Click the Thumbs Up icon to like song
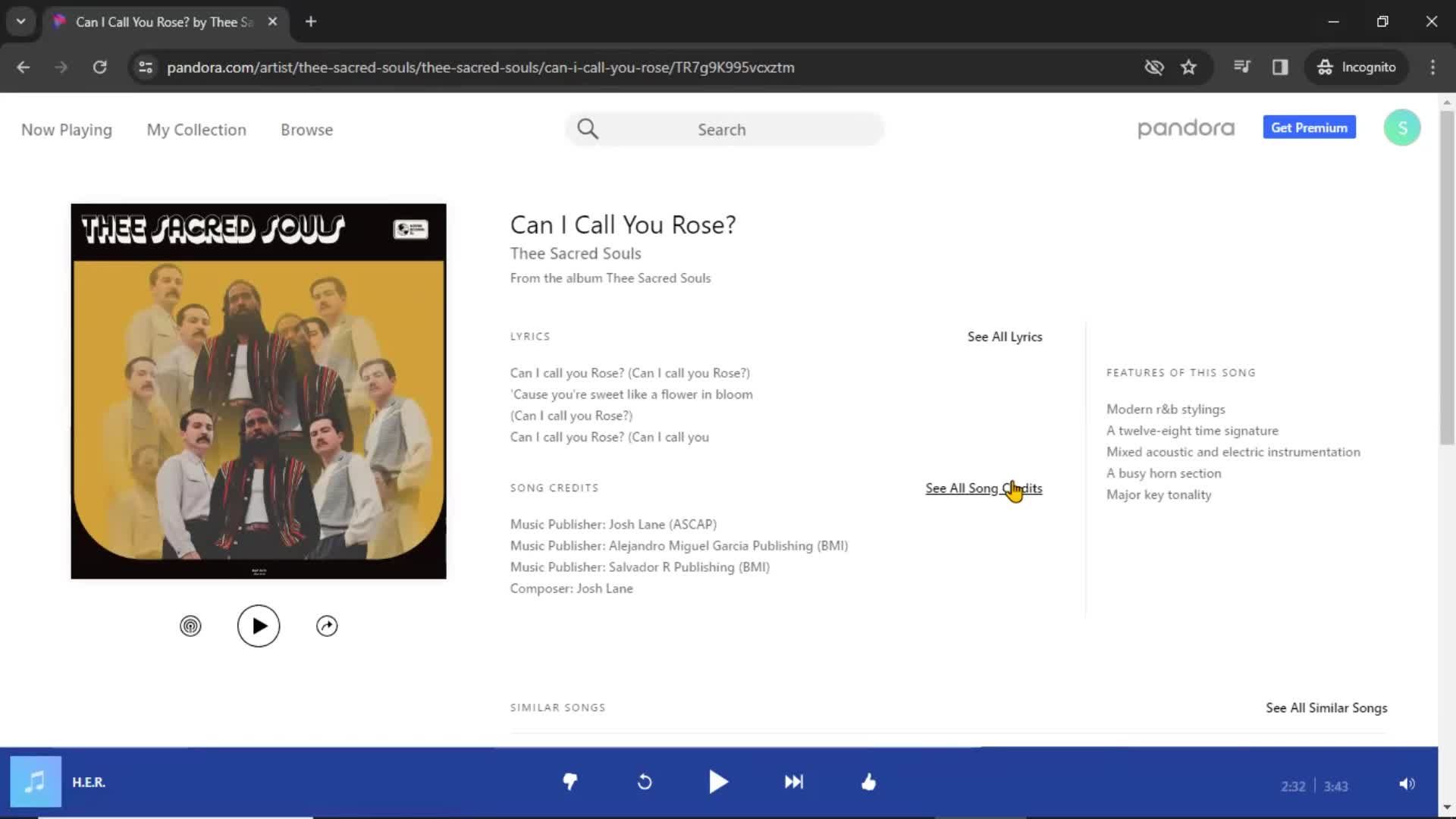The width and height of the screenshot is (1456, 819). (x=868, y=782)
